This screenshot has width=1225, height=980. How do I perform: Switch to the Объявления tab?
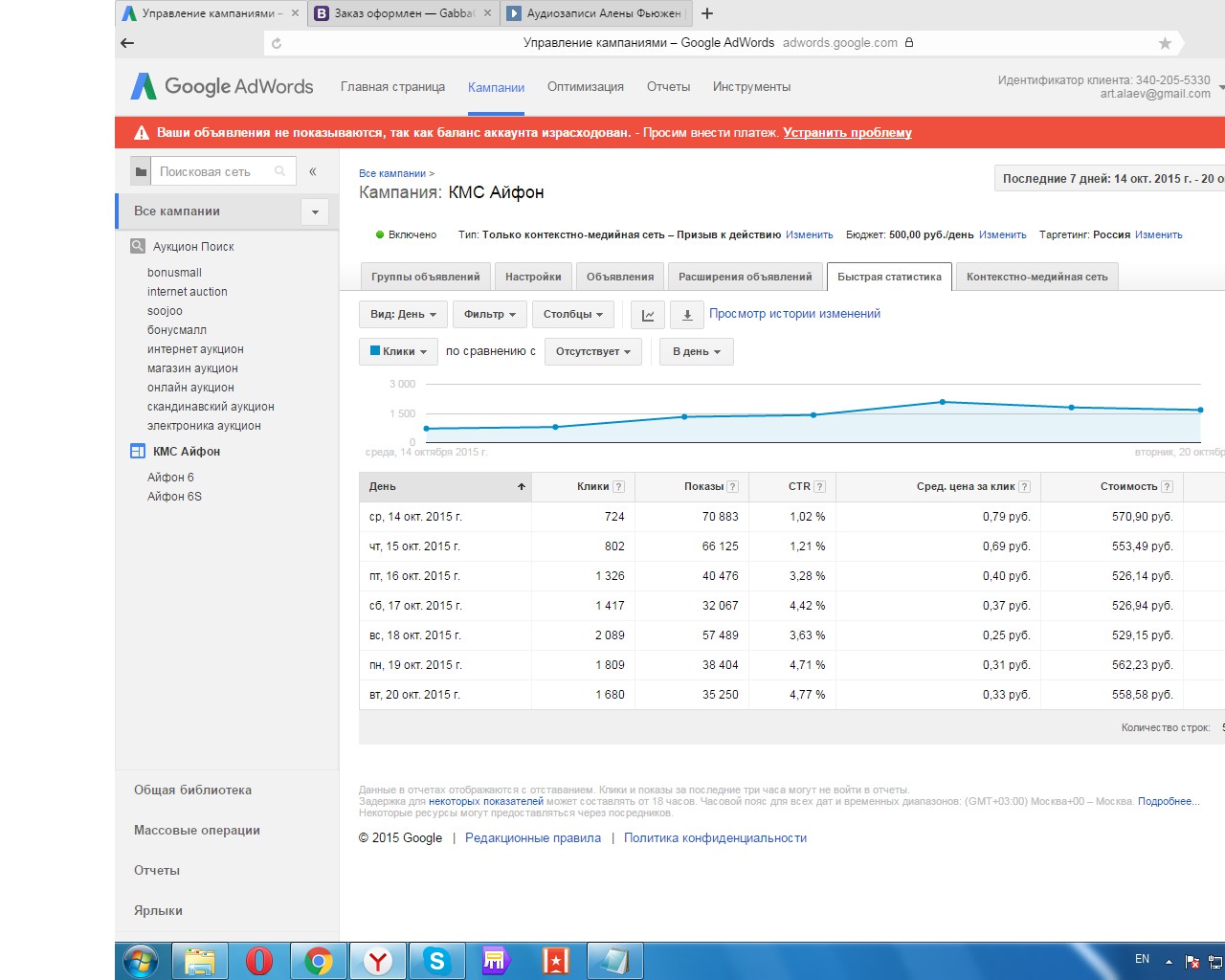620,277
